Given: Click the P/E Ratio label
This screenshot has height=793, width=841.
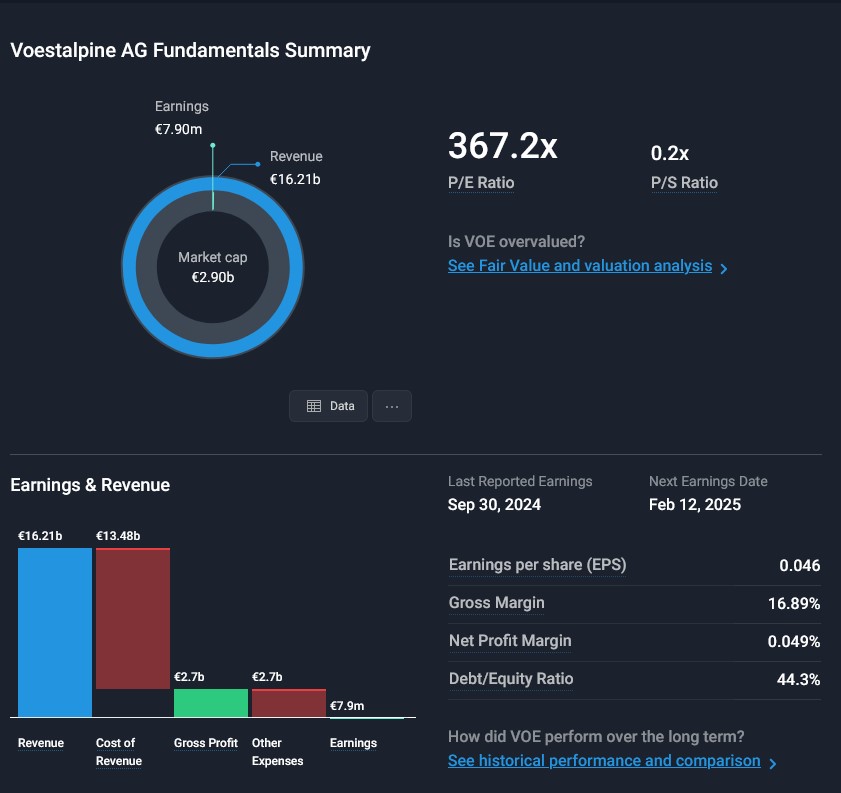Looking at the screenshot, I should pos(481,183).
